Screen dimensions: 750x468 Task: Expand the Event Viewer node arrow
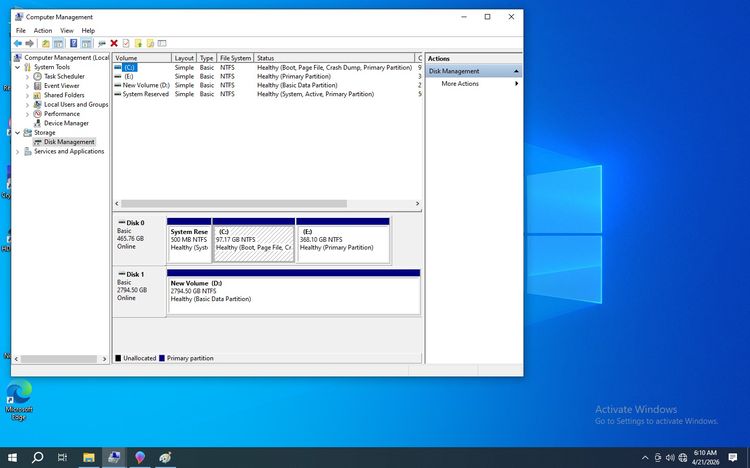pos(27,86)
